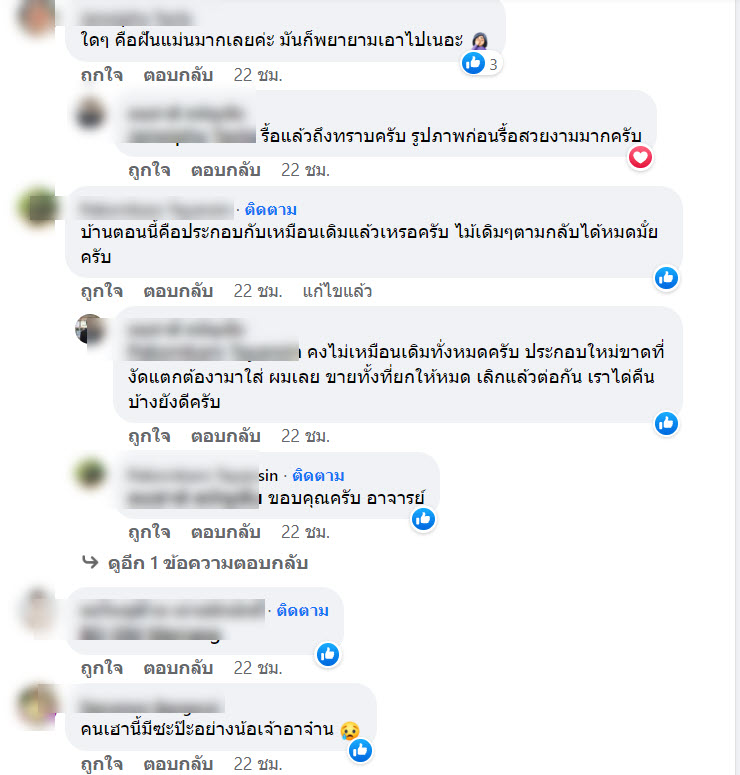Open the green avatar of the บ้านตอนนี้ commenter

(39, 208)
